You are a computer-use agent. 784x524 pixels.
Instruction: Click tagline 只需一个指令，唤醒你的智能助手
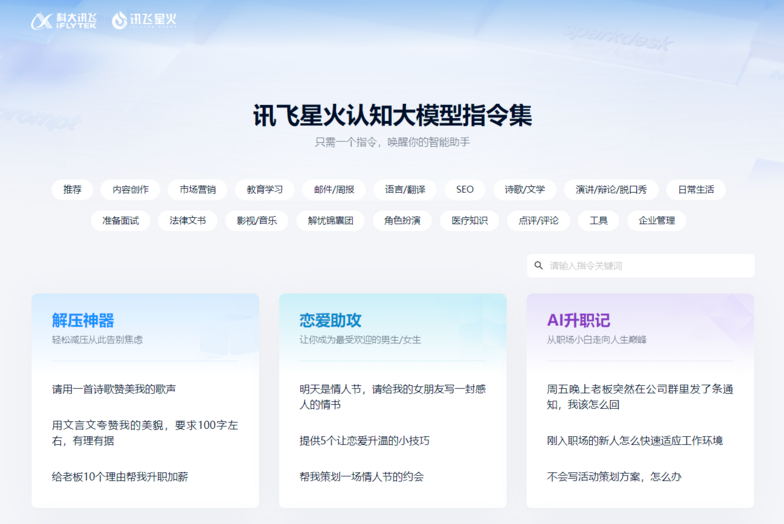[x=392, y=142]
